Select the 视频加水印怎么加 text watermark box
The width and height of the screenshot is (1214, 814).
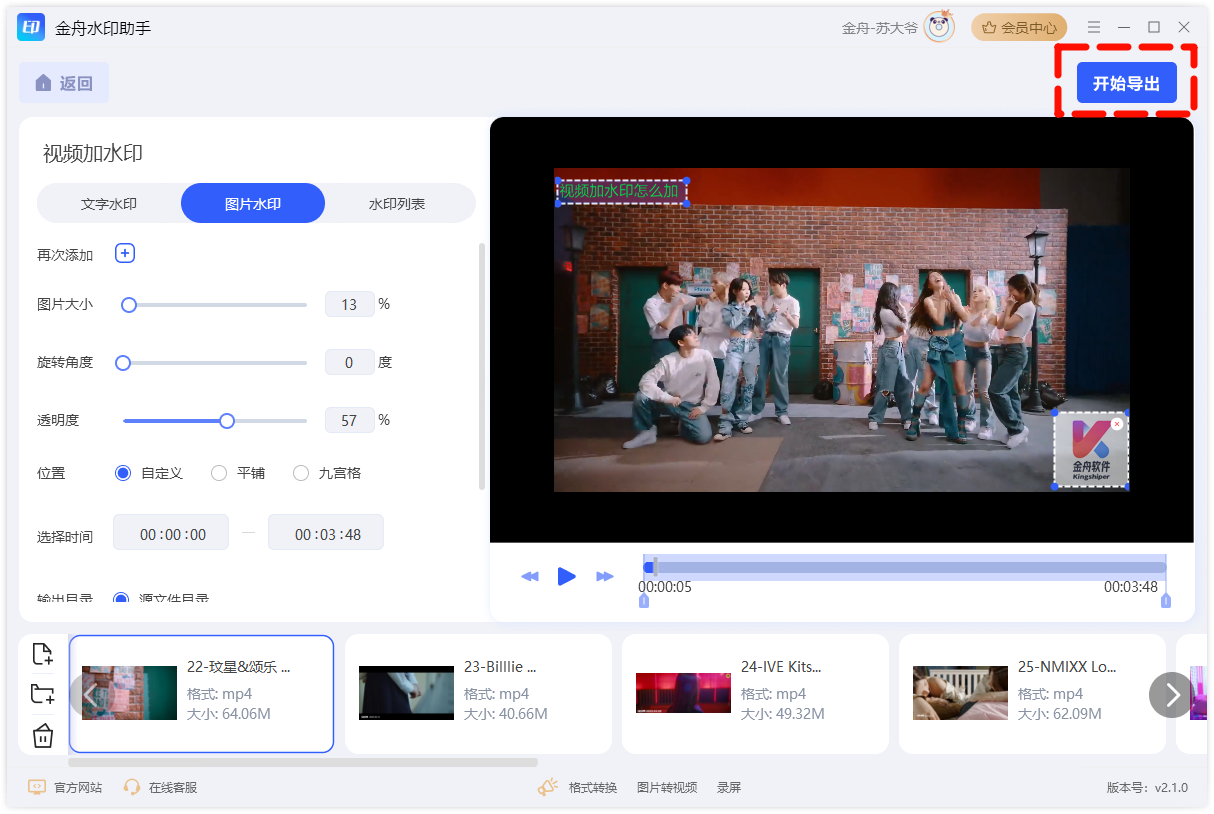pyautogui.click(x=620, y=191)
